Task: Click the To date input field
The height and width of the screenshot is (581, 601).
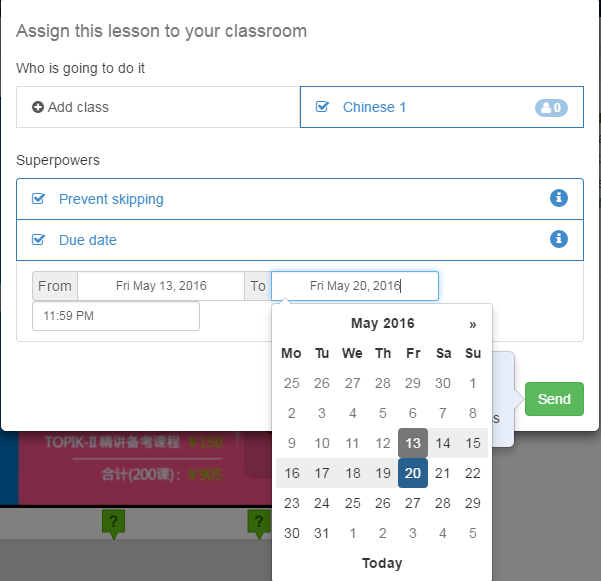Action: pos(355,286)
